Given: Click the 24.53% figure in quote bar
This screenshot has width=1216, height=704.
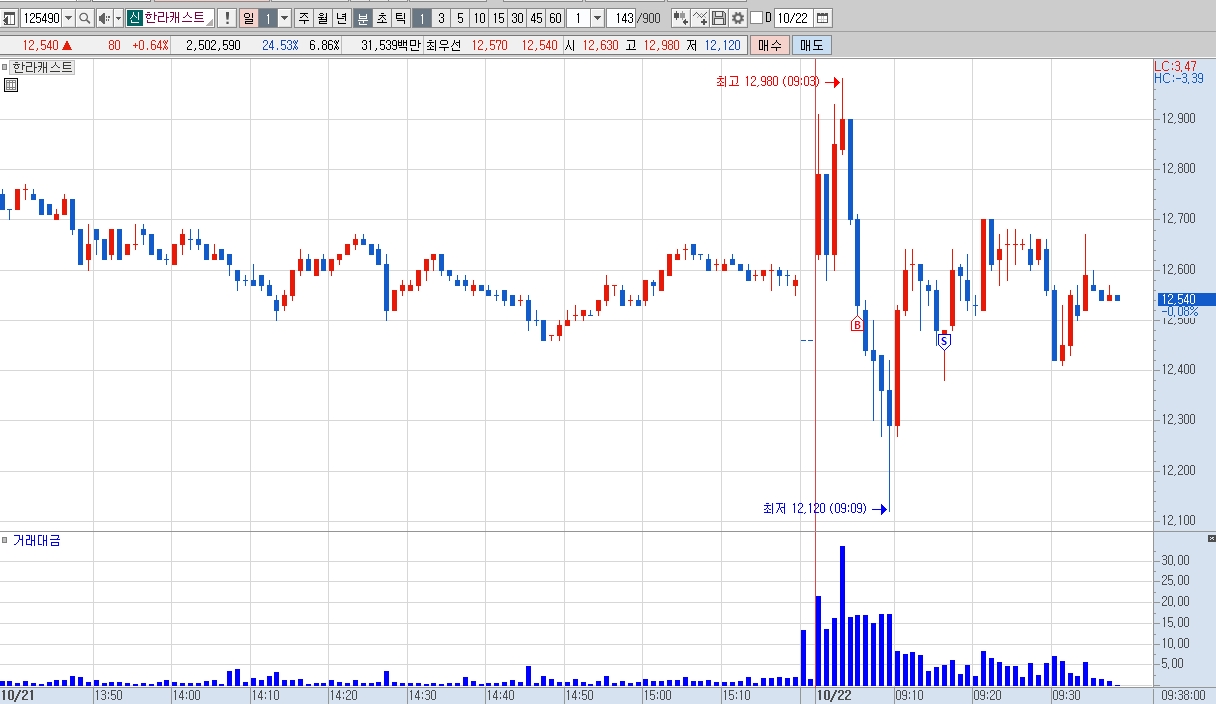Looking at the screenshot, I should (x=280, y=45).
